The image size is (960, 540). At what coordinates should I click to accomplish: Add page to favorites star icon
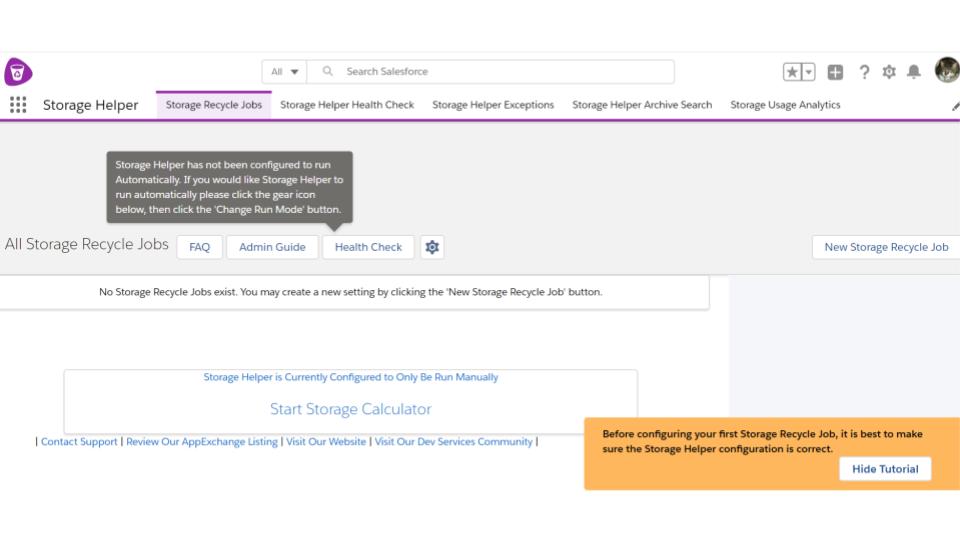pos(792,72)
